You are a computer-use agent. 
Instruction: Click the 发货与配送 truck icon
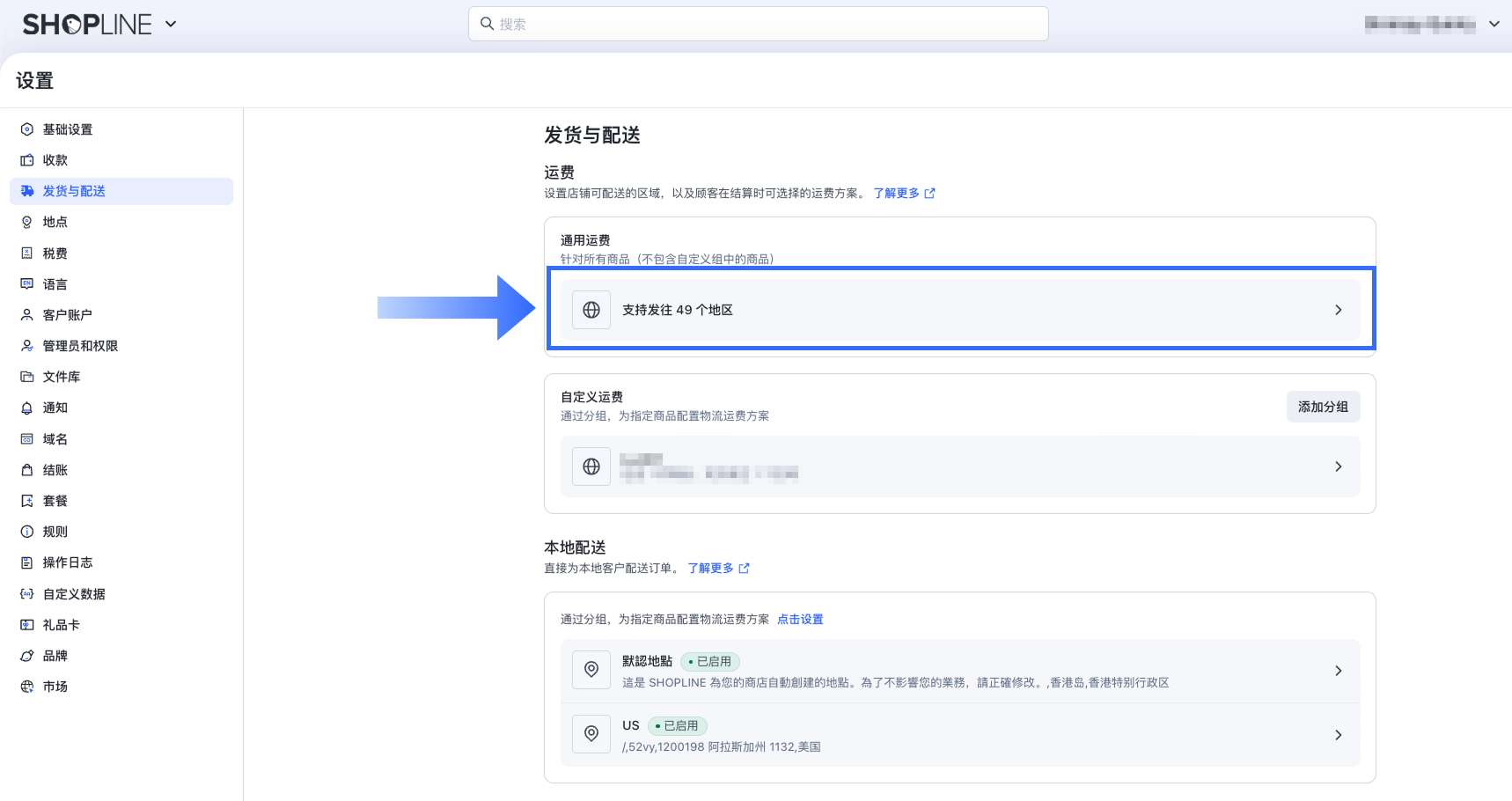27,191
